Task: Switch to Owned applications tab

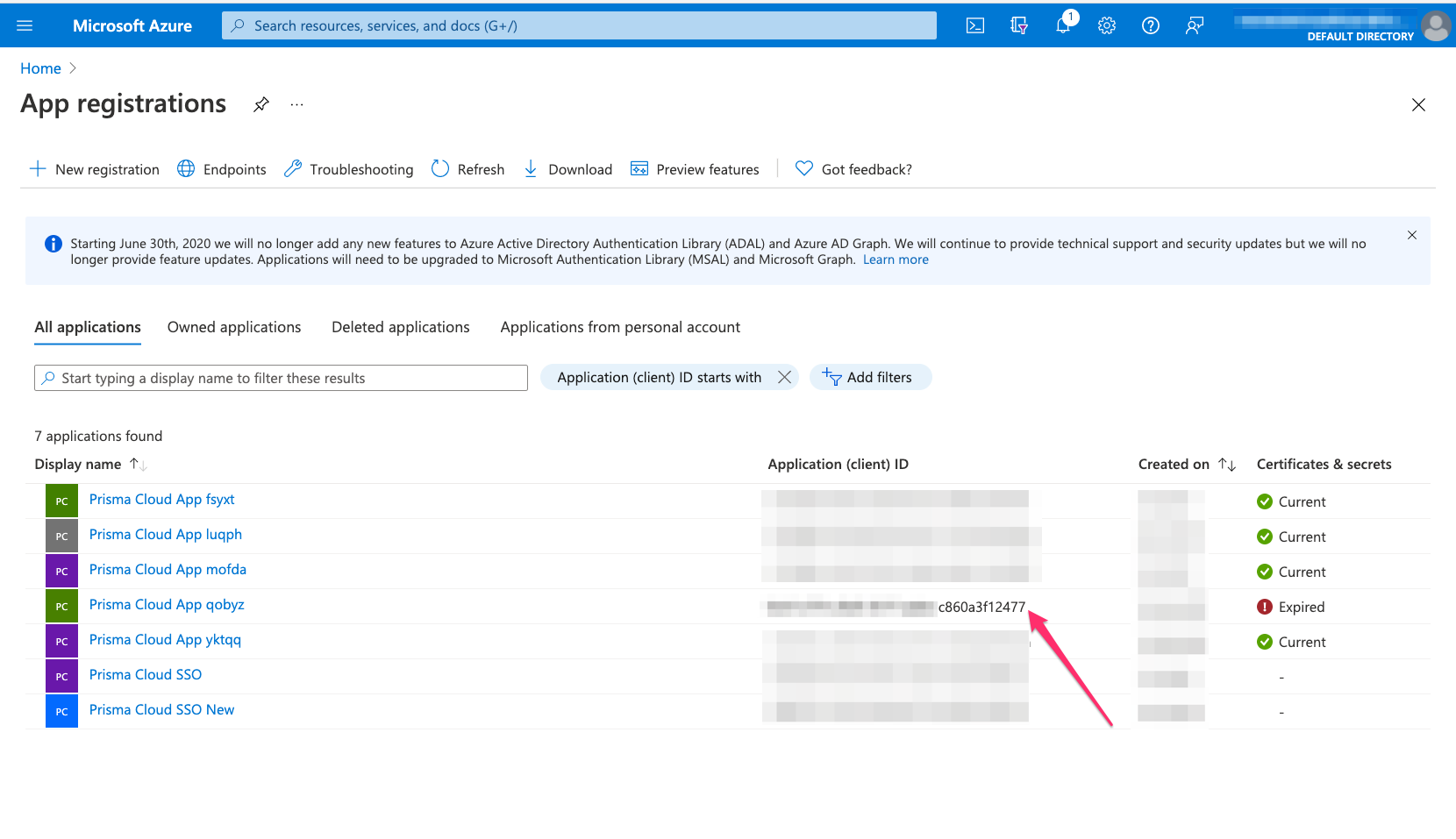Action: [234, 327]
